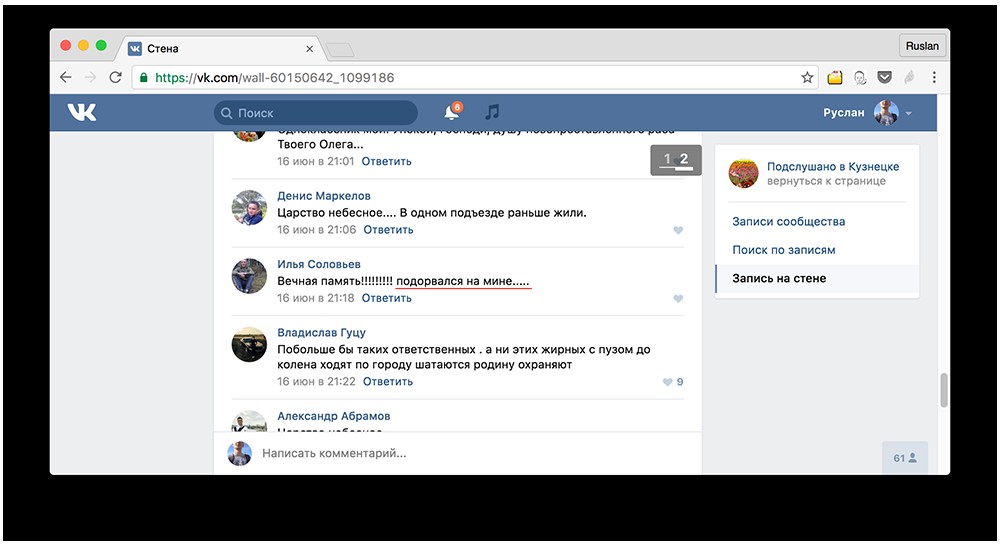Viewport: 1000px width, 546px height.
Task: Click the yellow folder extension icon
Action: click(835, 77)
